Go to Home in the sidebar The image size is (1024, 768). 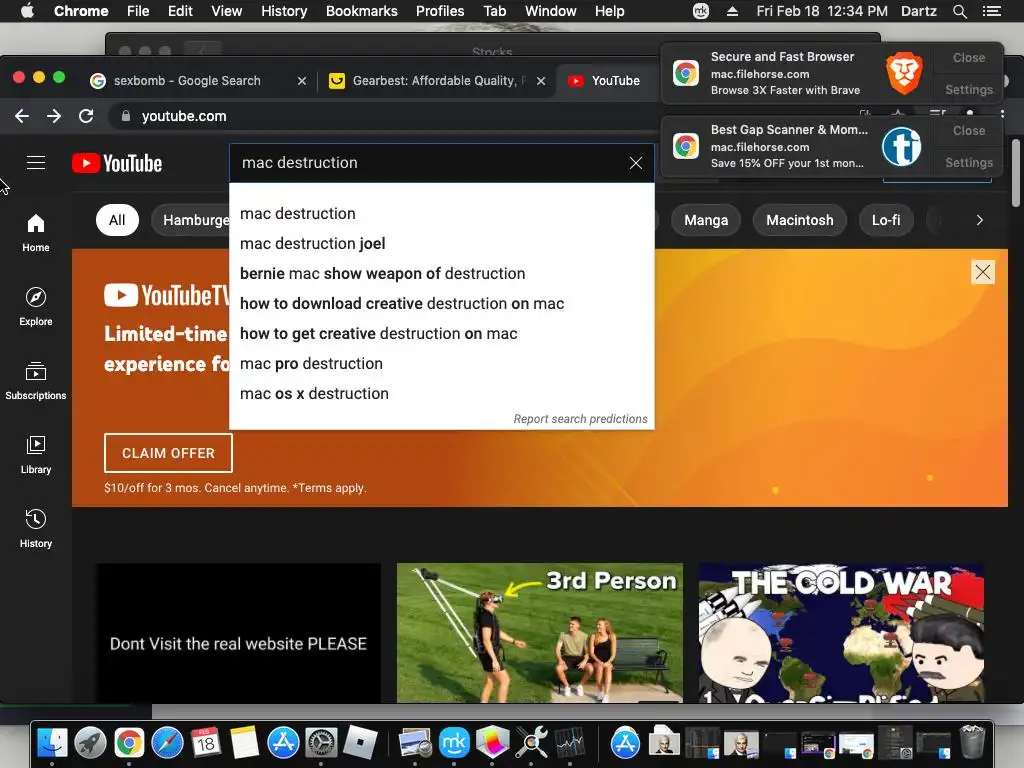(36, 233)
